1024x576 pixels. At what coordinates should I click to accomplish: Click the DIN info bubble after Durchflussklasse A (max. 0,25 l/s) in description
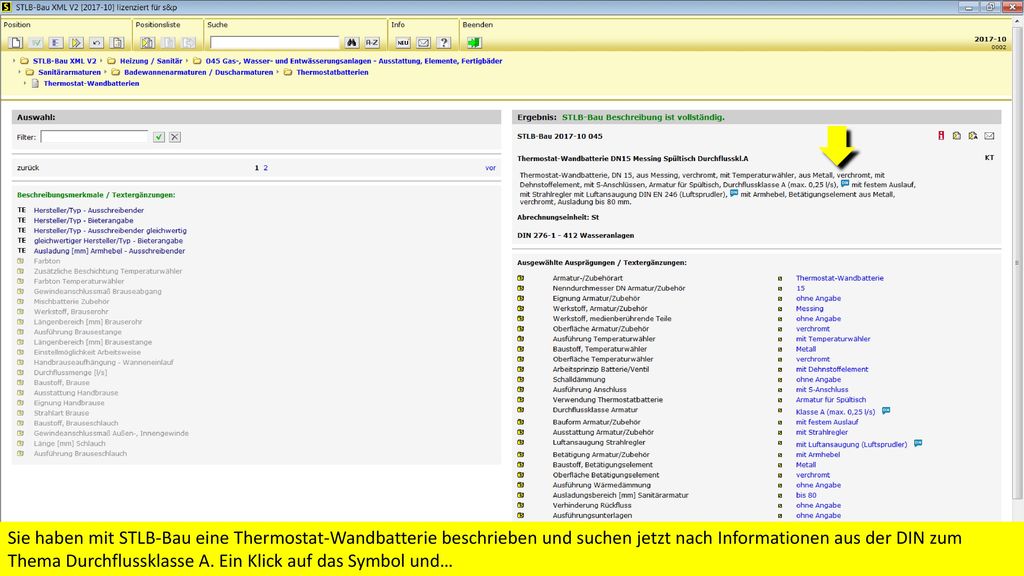tap(845, 184)
